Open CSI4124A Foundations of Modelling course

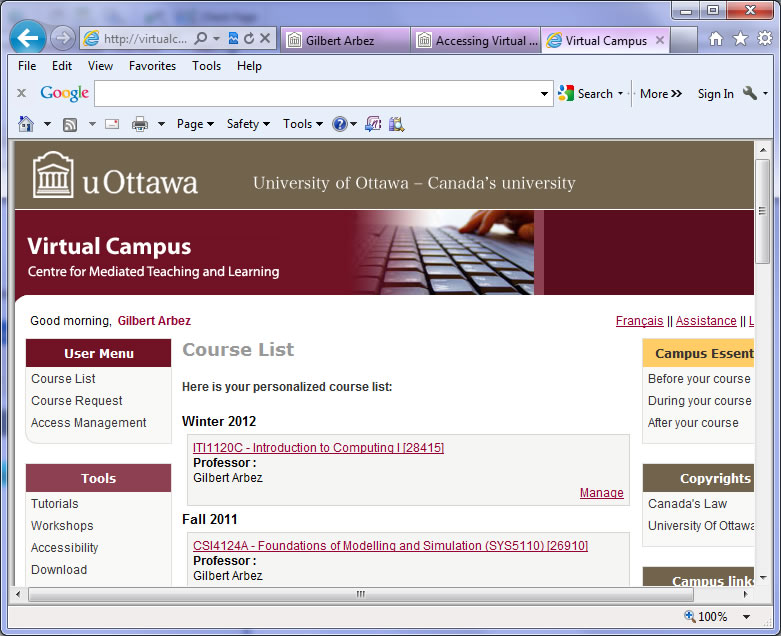click(390, 545)
